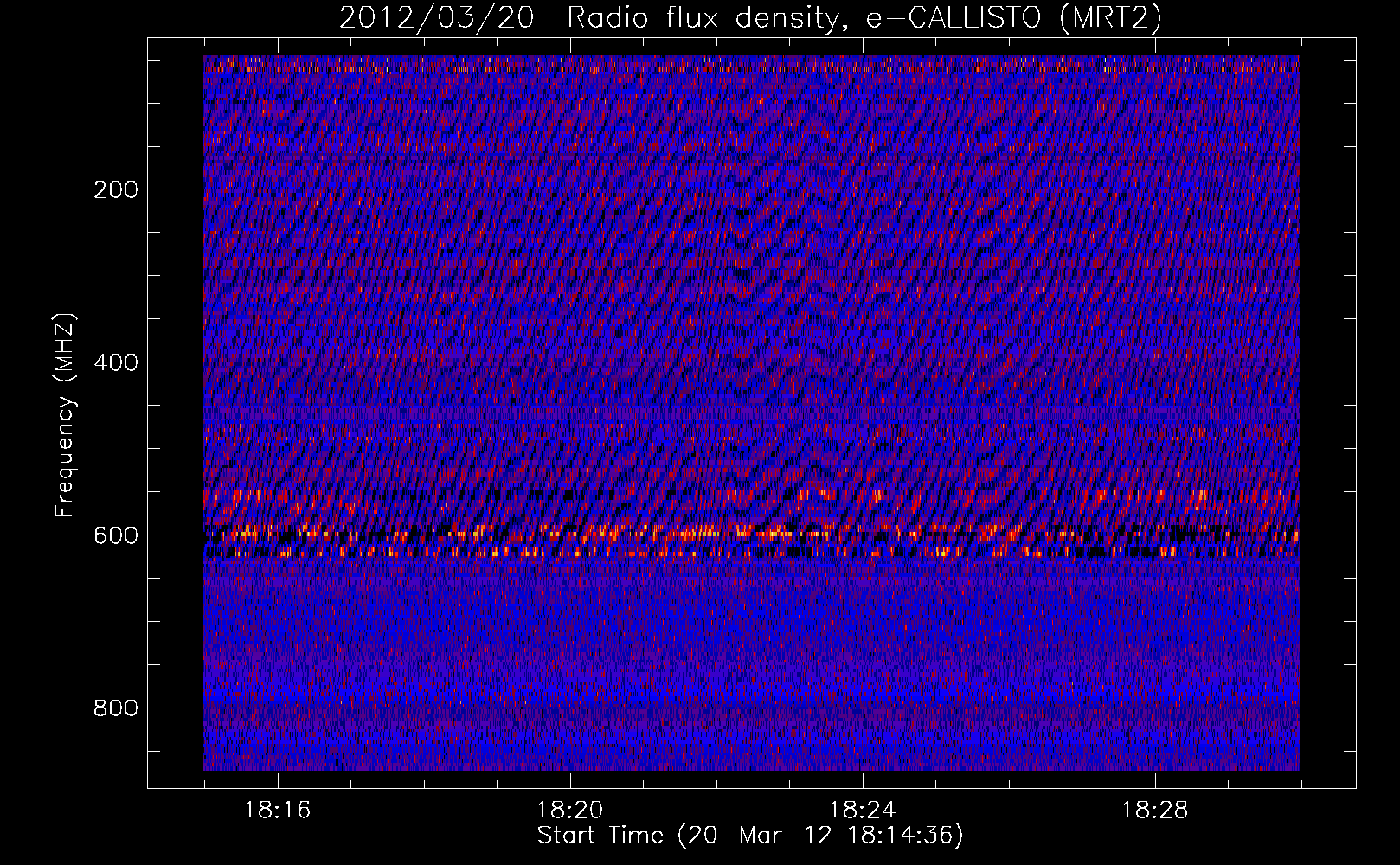Click the 18:24 time tick label

(x=862, y=811)
